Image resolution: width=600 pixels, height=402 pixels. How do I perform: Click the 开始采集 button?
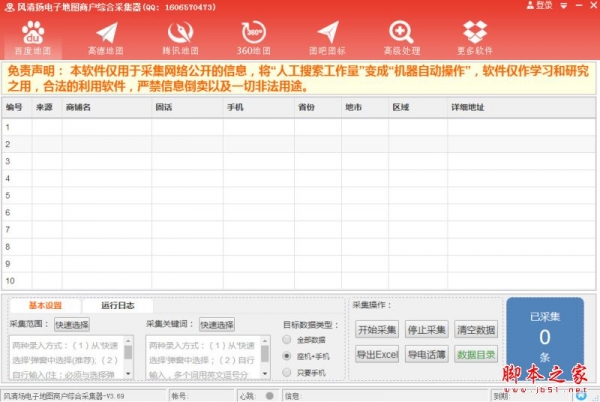click(x=377, y=329)
